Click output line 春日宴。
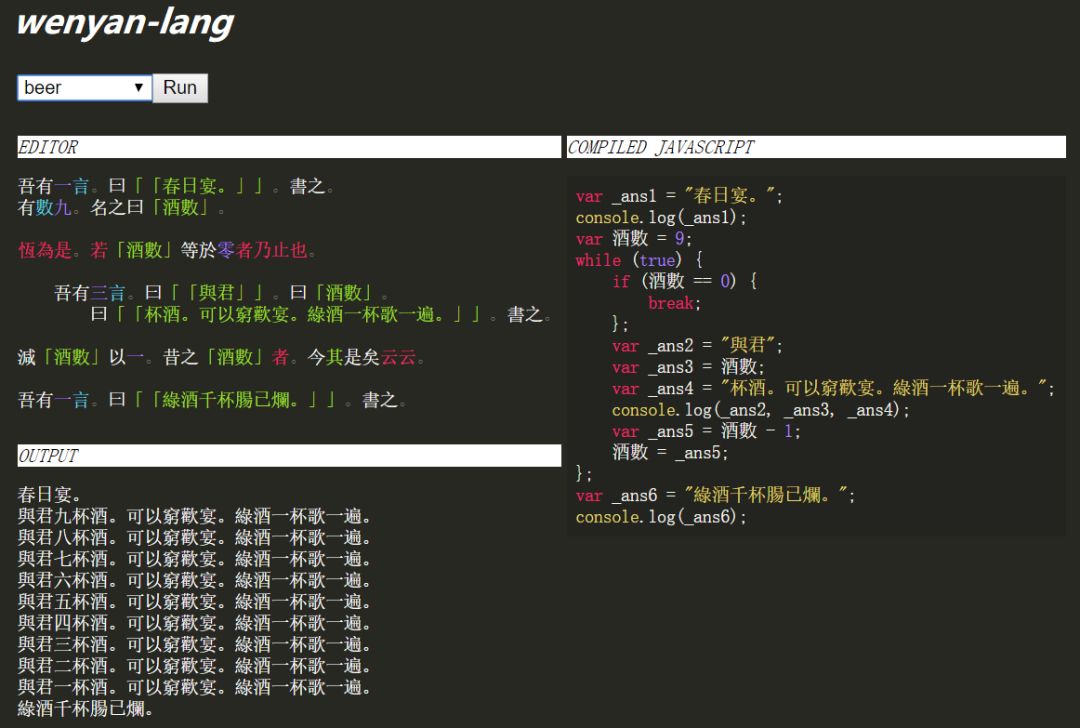The height and width of the screenshot is (728, 1080). [x=50, y=495]
